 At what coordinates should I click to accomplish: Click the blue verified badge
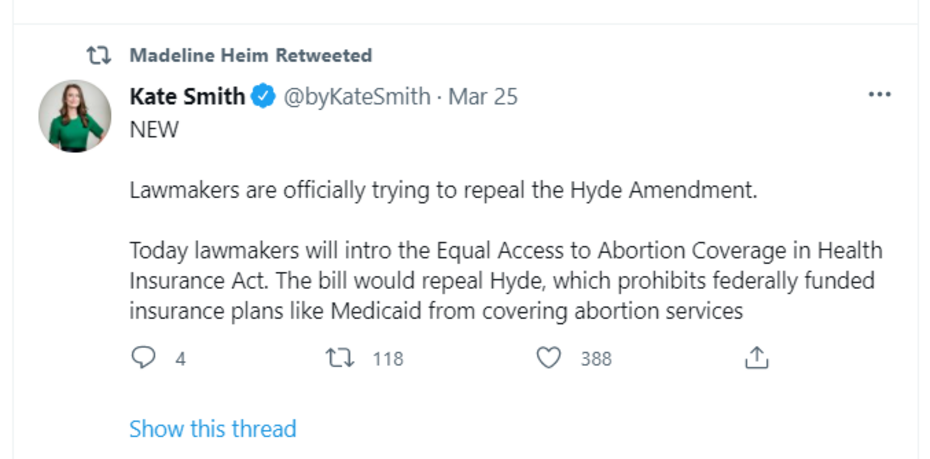(263, 97)
